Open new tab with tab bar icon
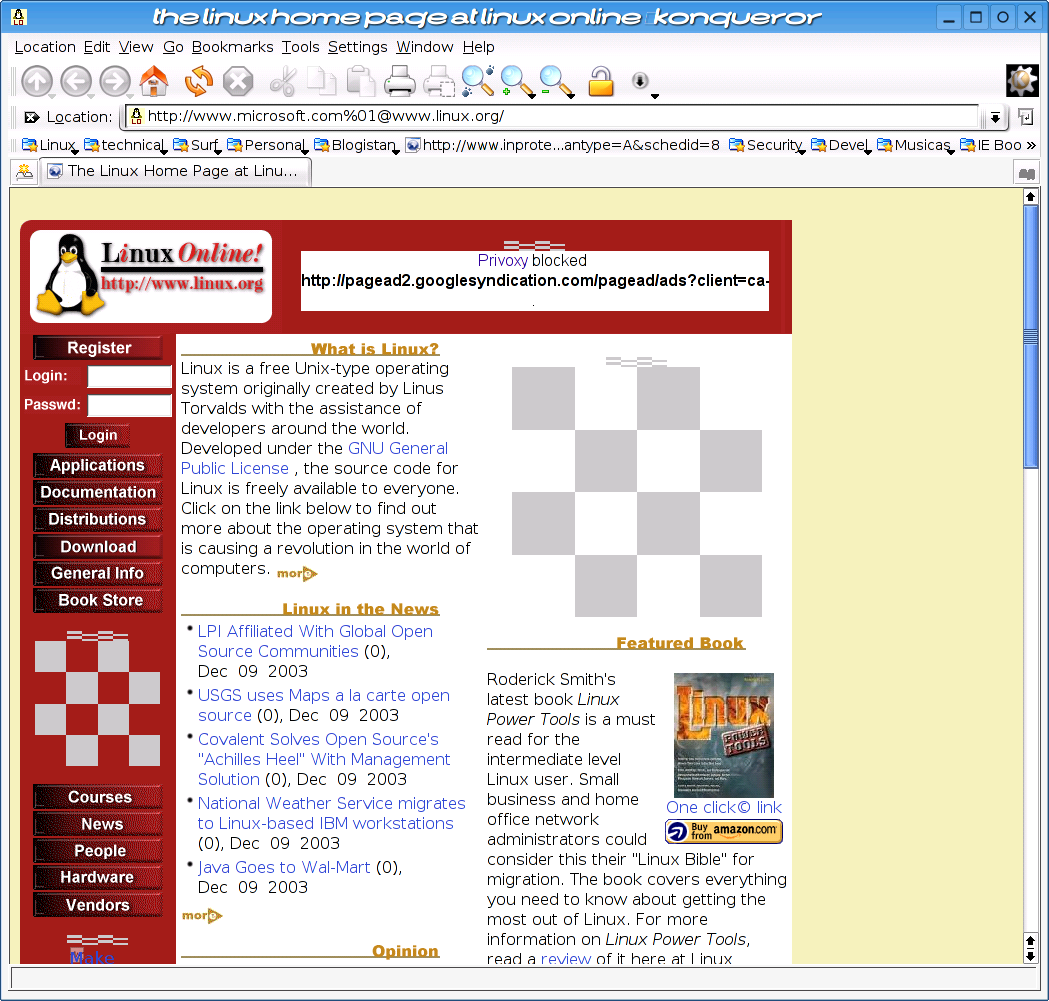This screenshot has height=1001, width=1049. point(24,172)
